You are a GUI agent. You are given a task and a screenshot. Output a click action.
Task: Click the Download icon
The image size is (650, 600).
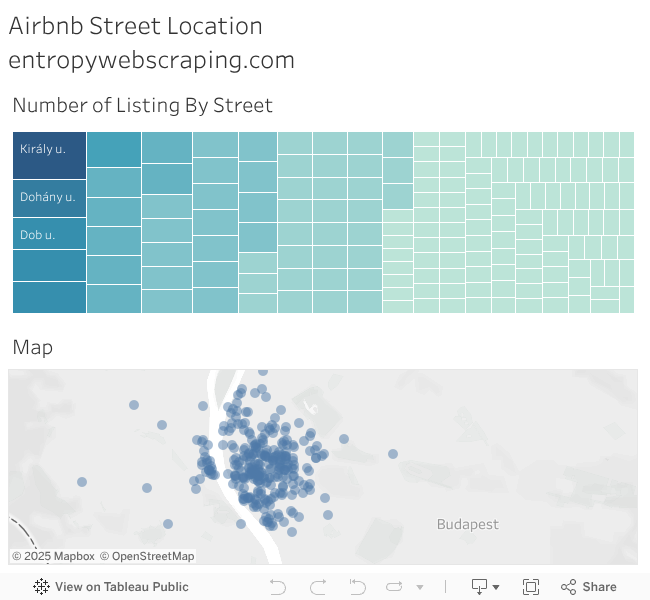pos(480,587)
